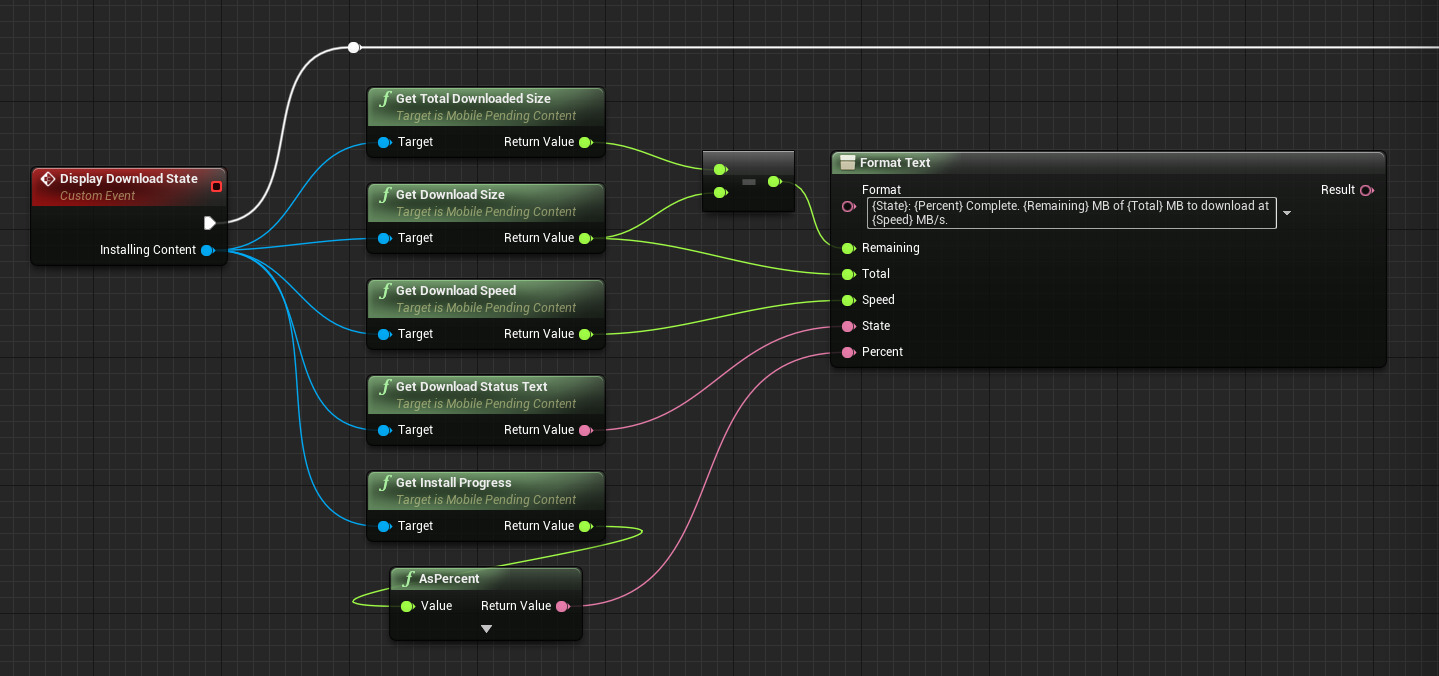Select the Format Text node header

click(x=895, y=163)
